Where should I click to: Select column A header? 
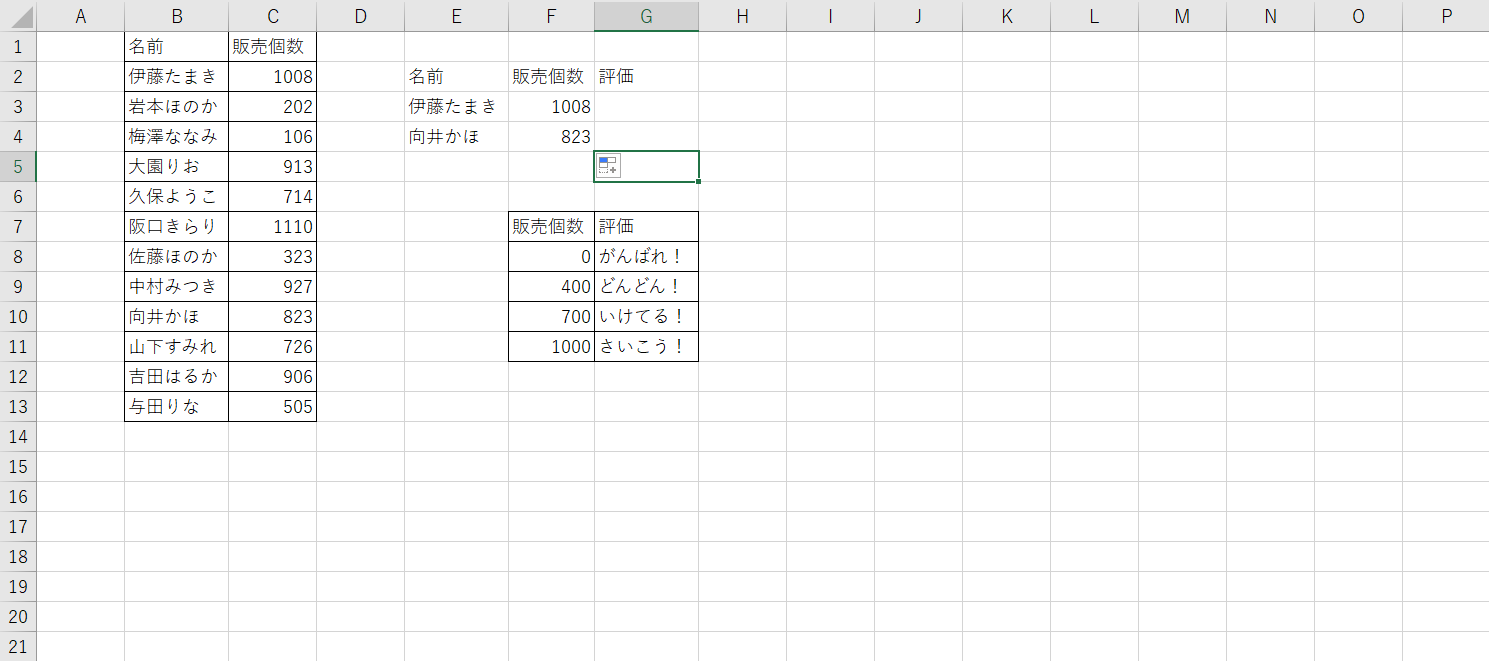81,16
